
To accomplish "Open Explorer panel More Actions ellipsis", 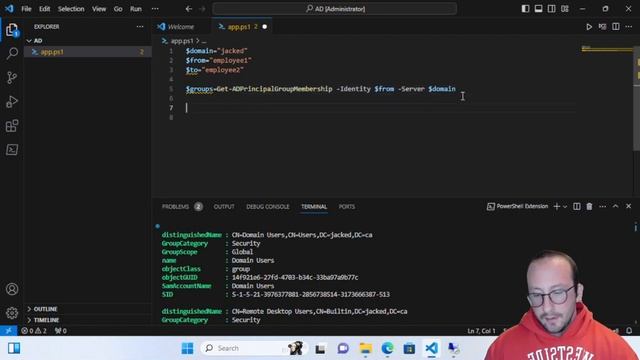I will pyautogui.click(x=140, y=27).
